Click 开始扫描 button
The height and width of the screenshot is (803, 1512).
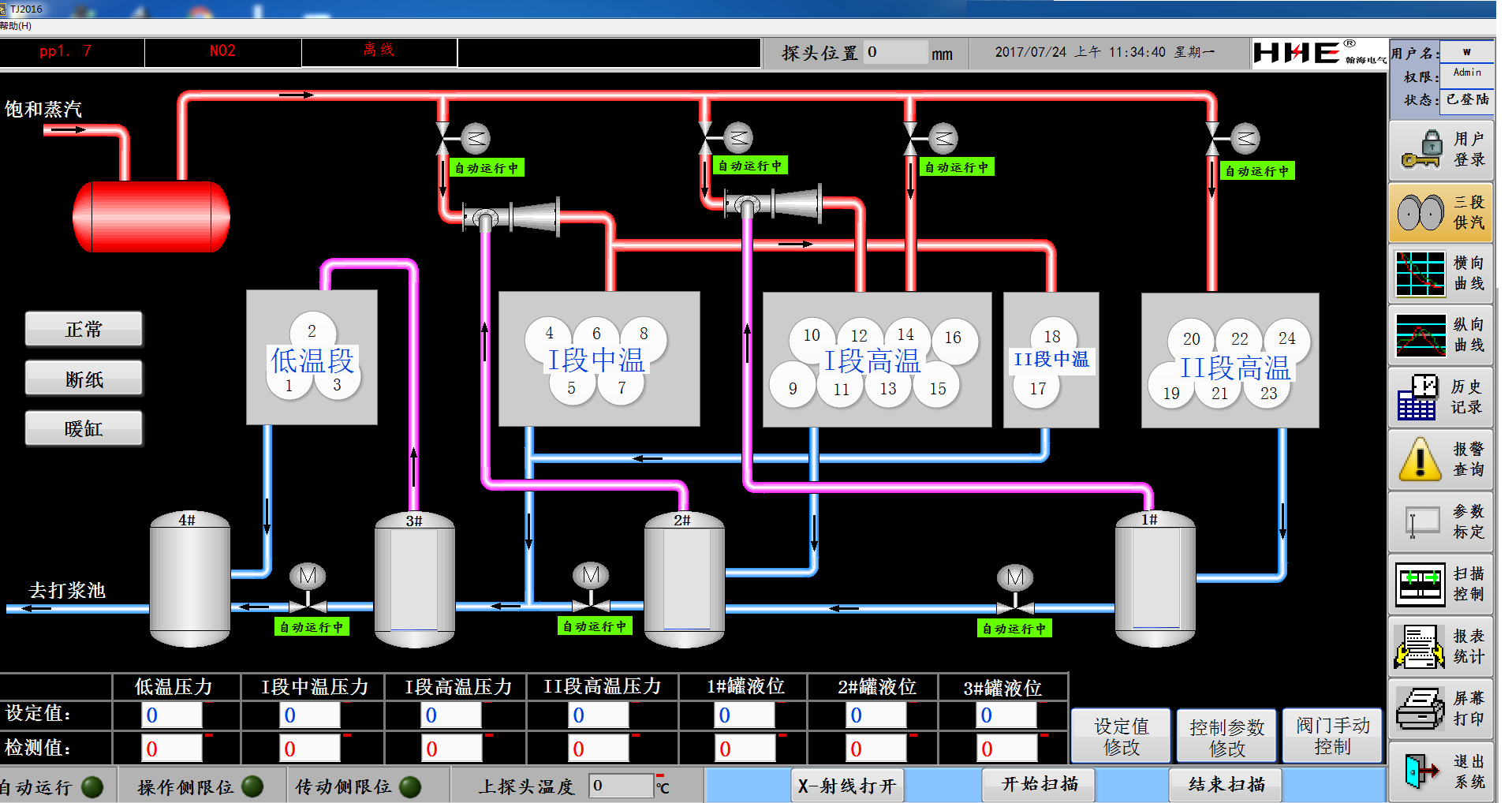pyautogui.click(x=1040, y=784)
